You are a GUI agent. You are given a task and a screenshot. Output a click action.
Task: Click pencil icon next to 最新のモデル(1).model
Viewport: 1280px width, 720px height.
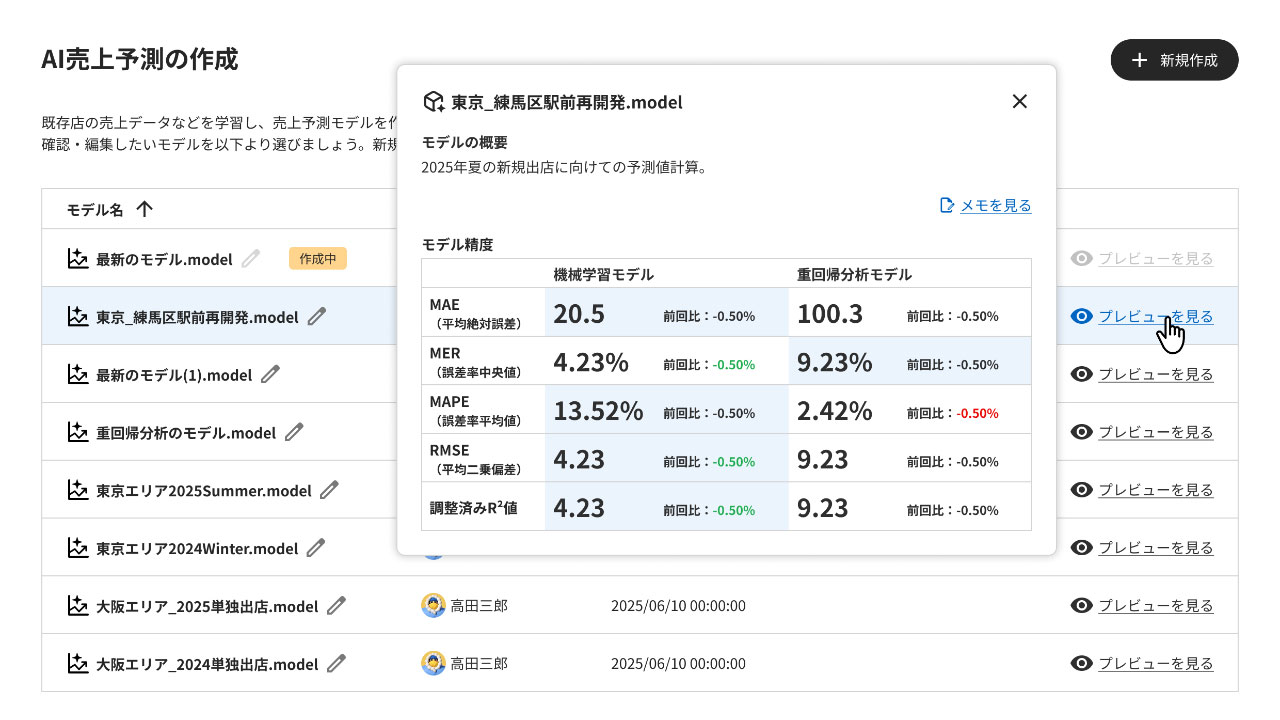[270, 375]
